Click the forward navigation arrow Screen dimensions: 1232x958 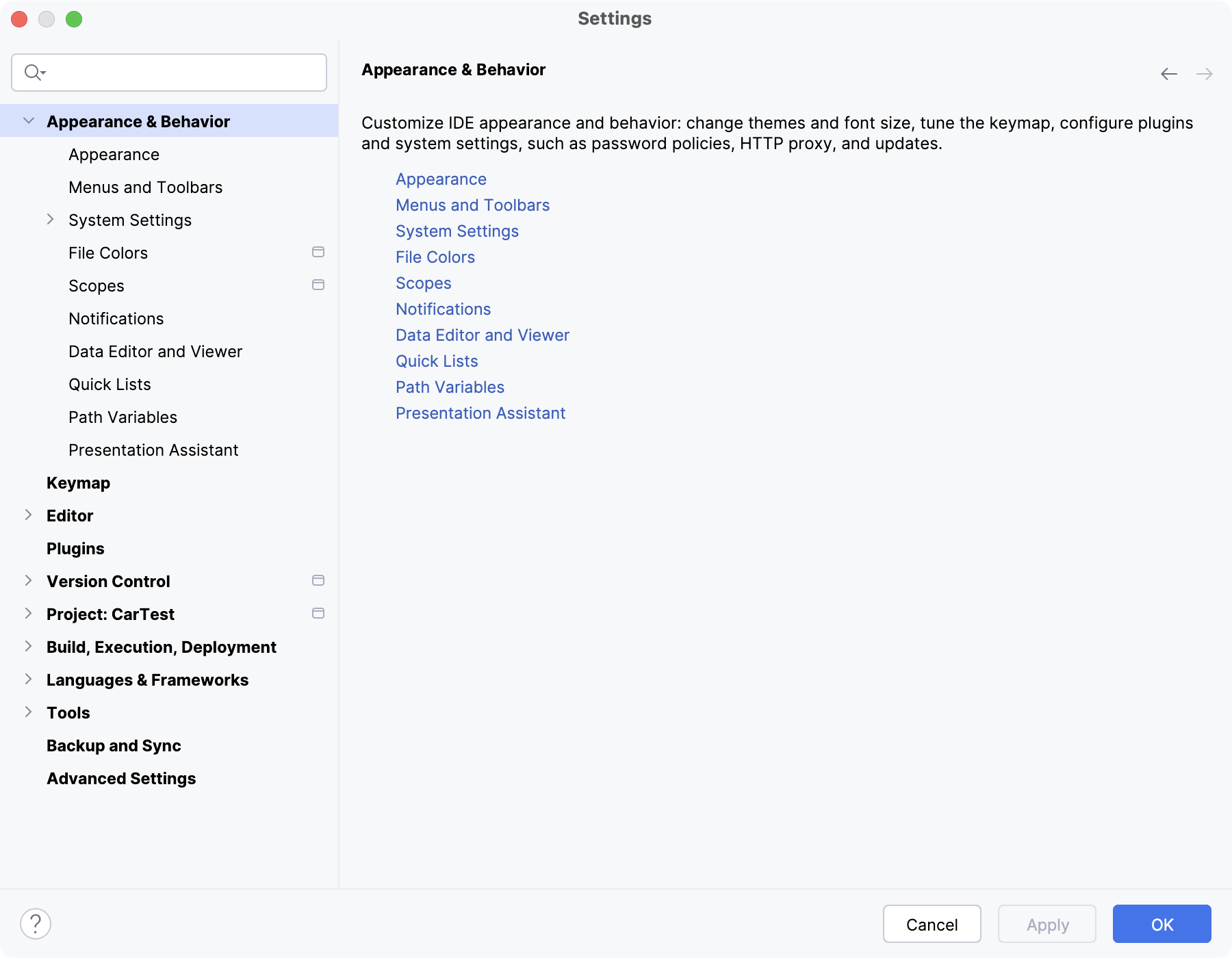(x=1205, y=74)
